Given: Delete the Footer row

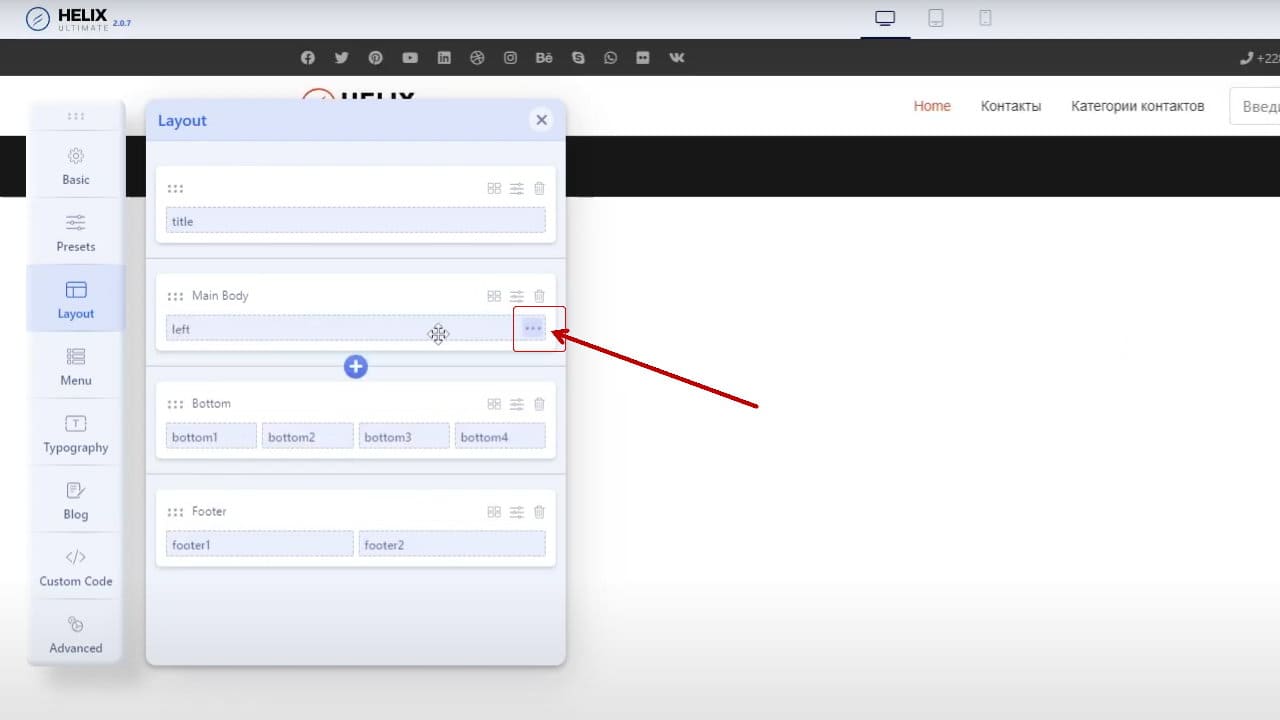Looking at the screenshot, I should (540, 512).
